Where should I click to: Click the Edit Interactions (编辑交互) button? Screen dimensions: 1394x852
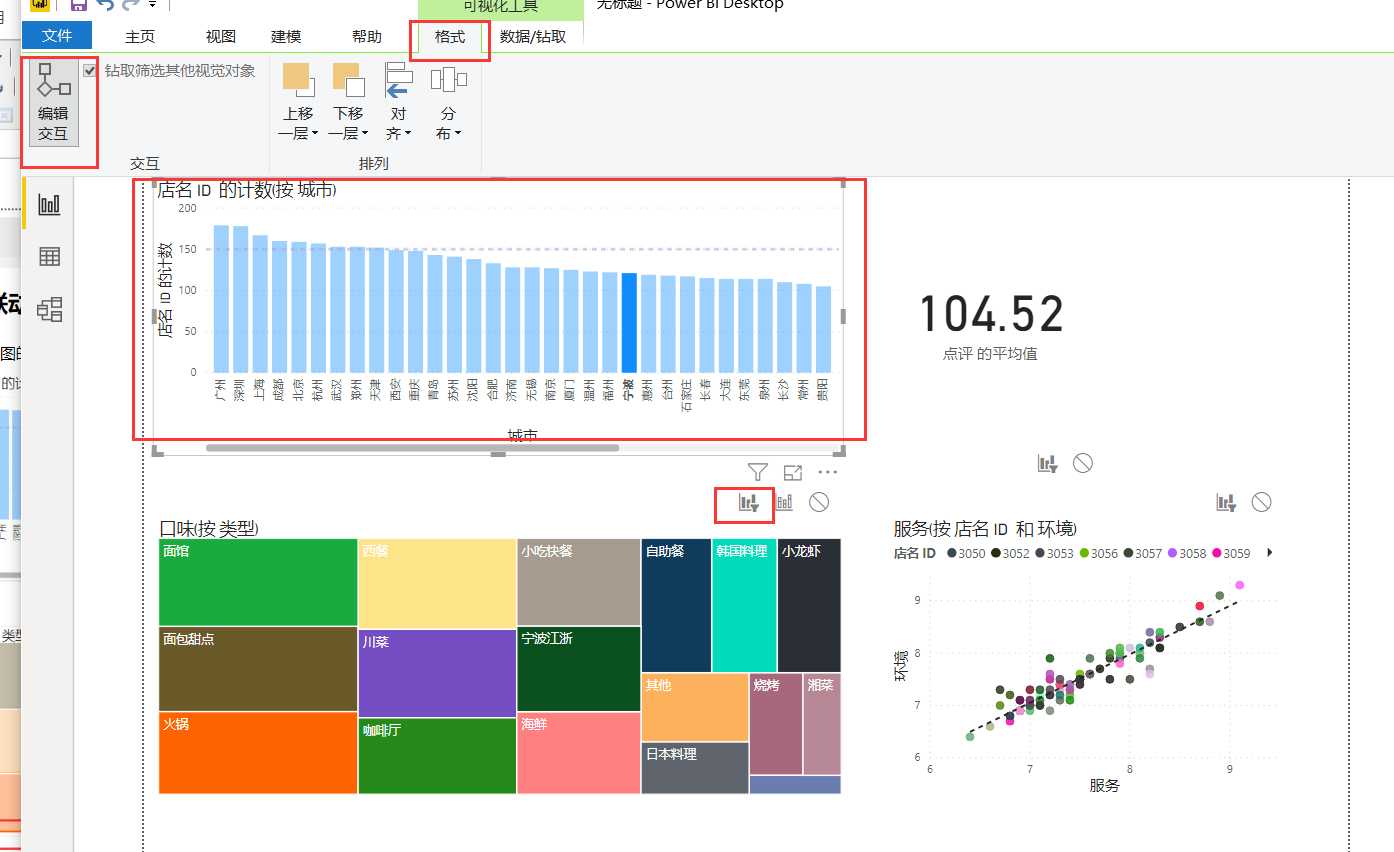pyautogui.click(x=53, y=104)
